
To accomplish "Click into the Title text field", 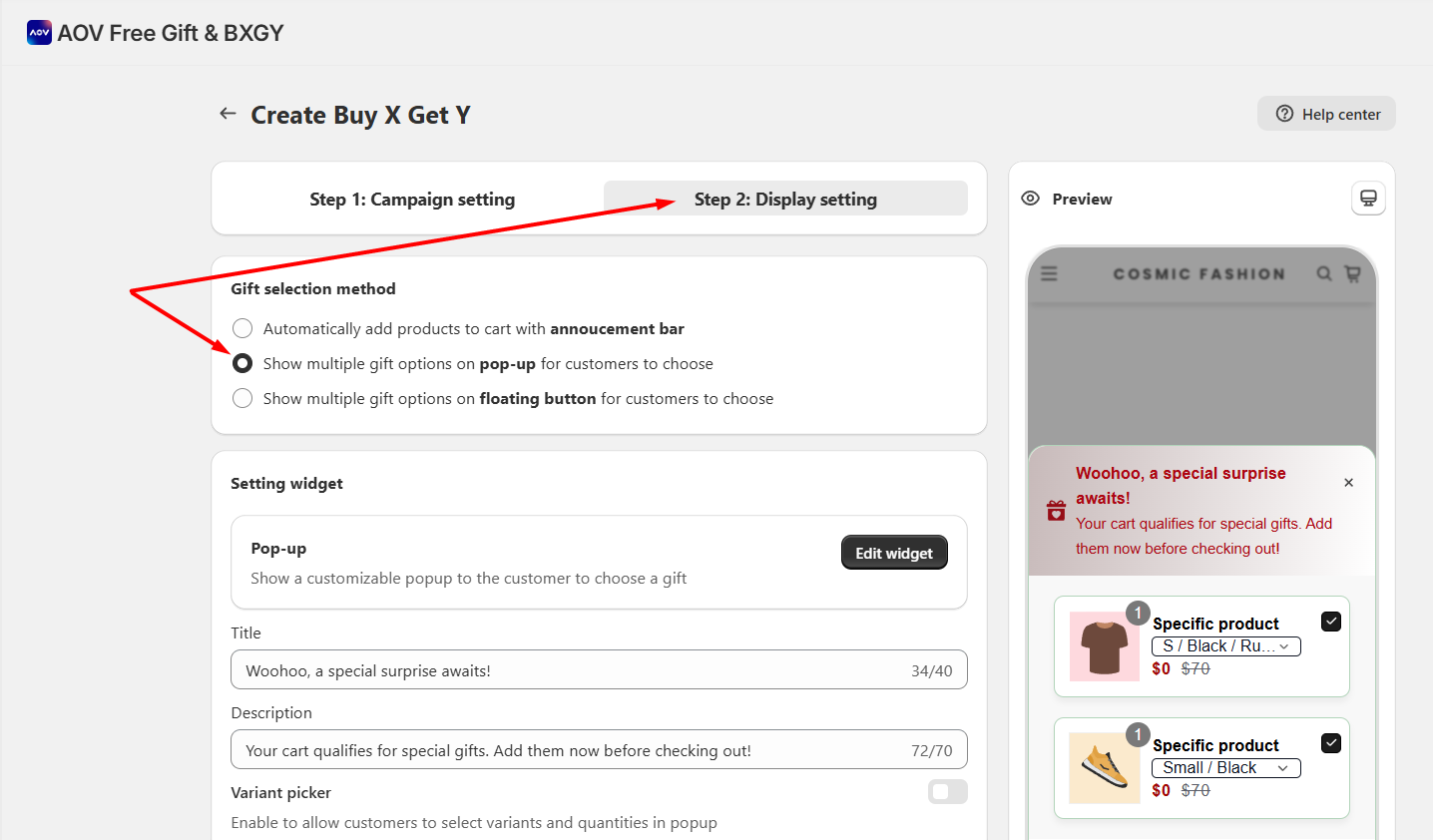I will tap(569, 670).
